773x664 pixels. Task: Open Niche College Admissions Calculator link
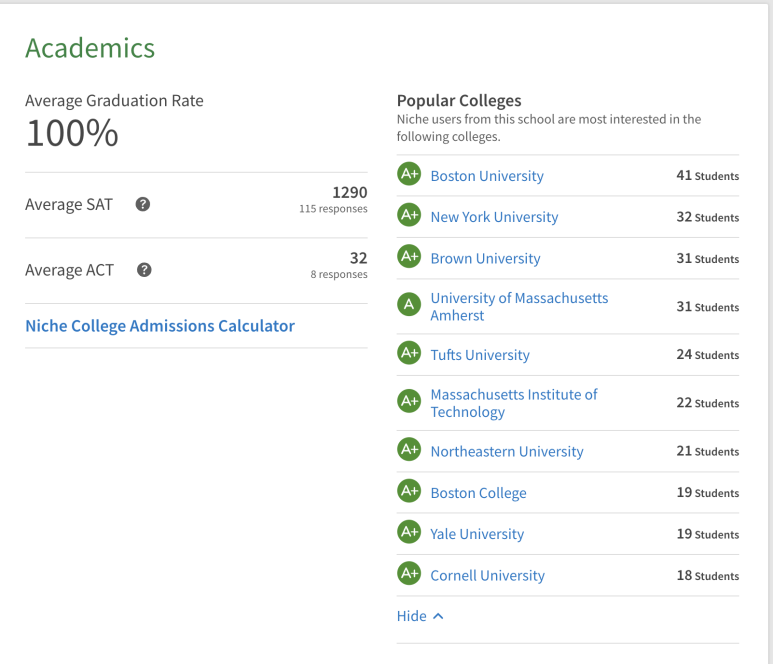(160, 326)
